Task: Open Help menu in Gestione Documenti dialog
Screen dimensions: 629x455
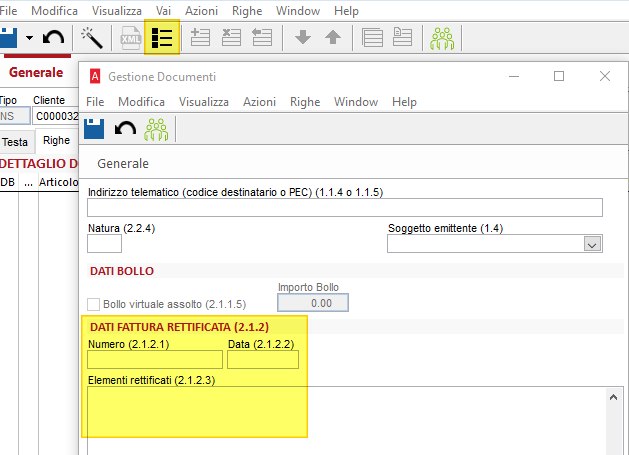Action: click(x=404, y=102)
